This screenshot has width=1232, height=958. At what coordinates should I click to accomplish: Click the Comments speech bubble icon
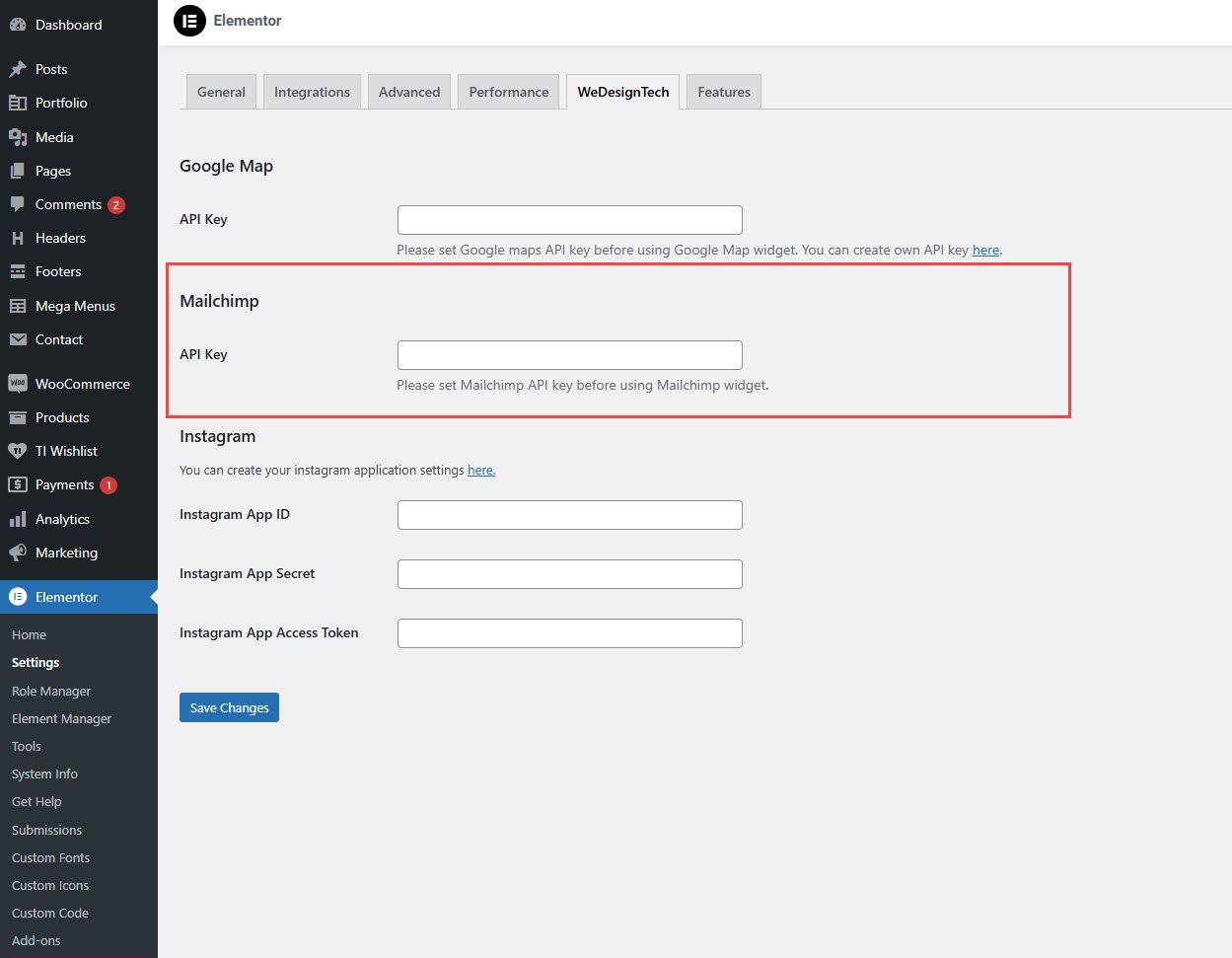click(18, 204)
